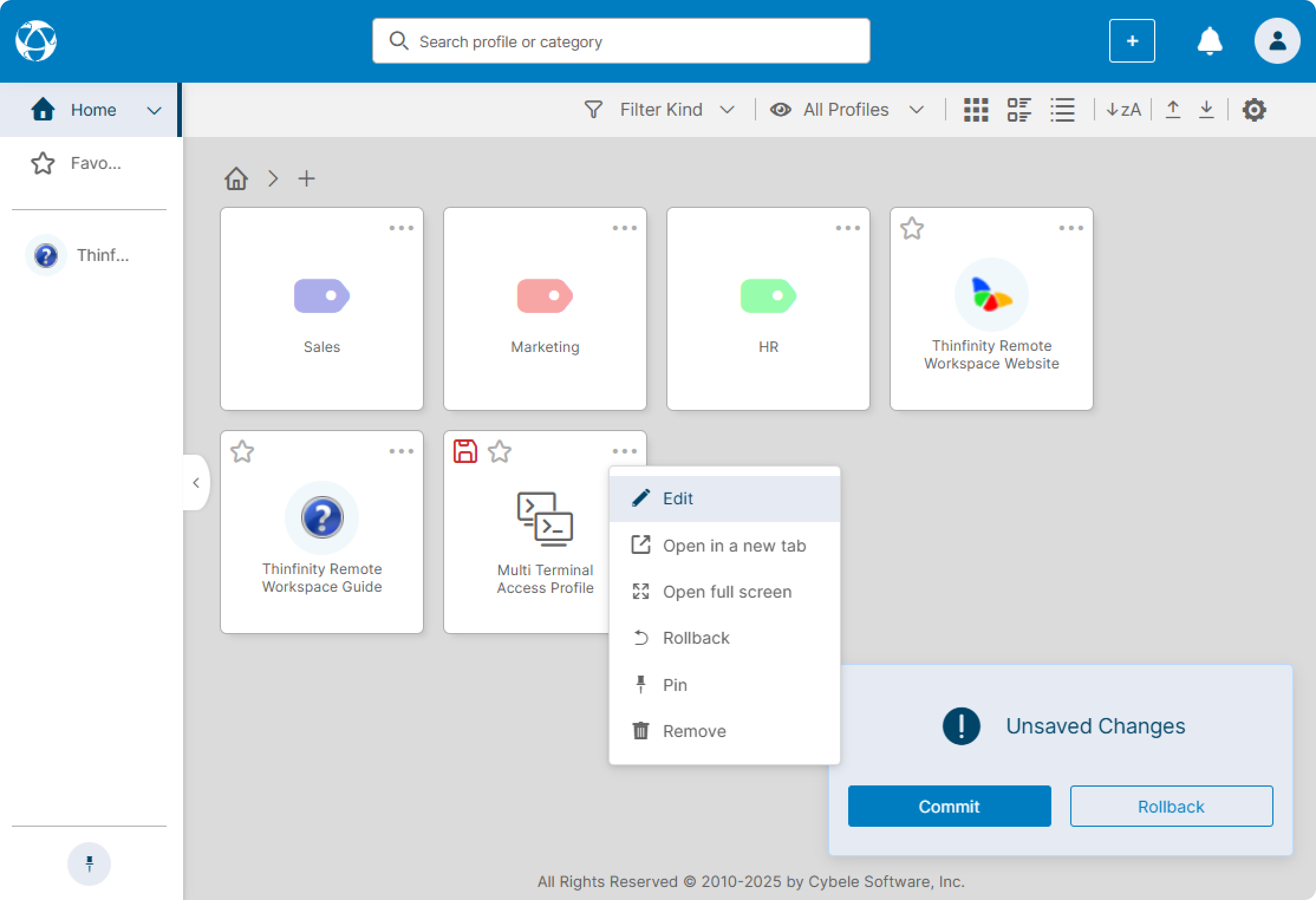
Task: Open Workspace Website card three-dot menu
Action: [1071, 228]
